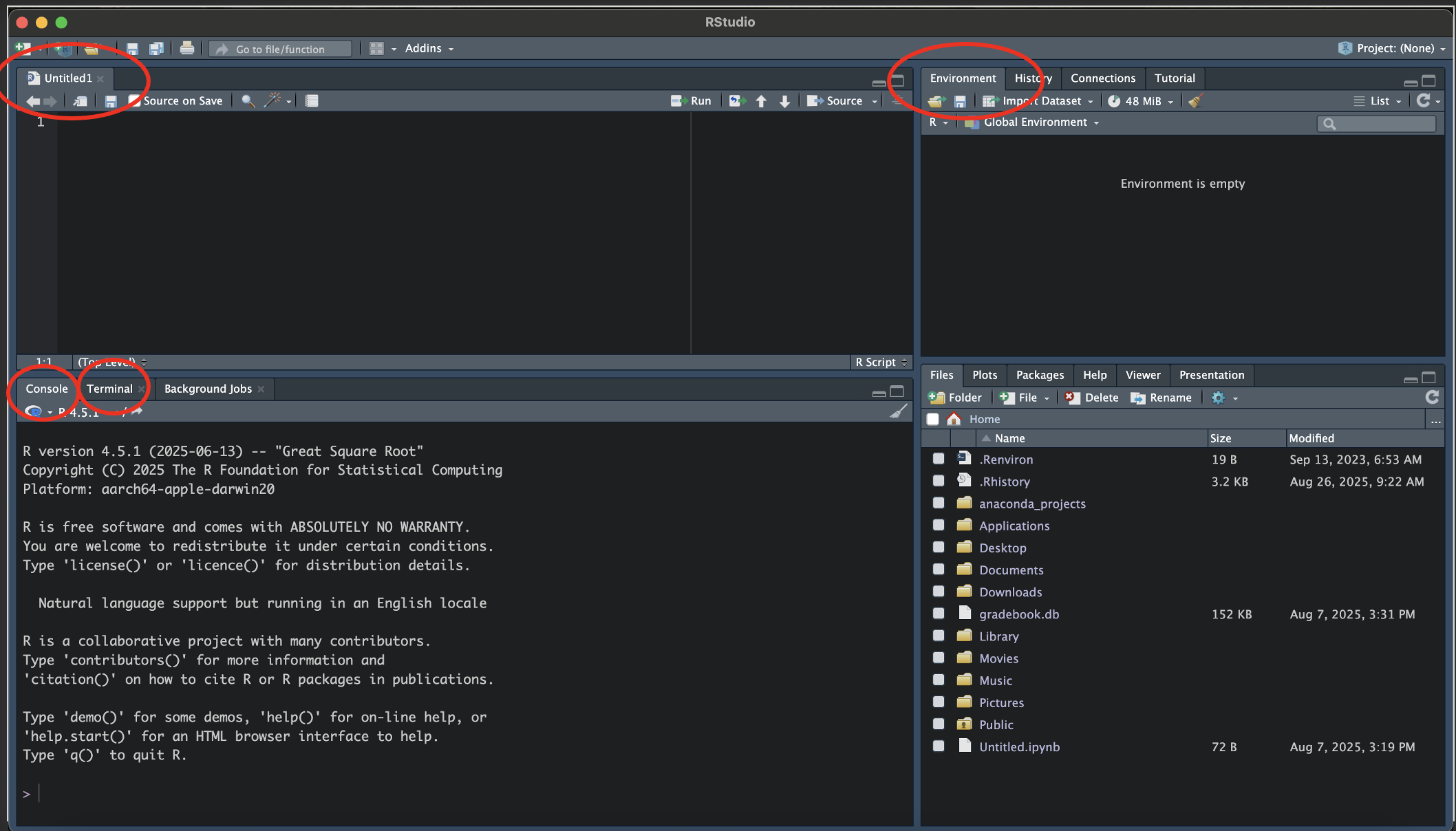Click the code tools magic wand icon
Image resolution: width=1456 pixels, height=831 pixels.
273,100
